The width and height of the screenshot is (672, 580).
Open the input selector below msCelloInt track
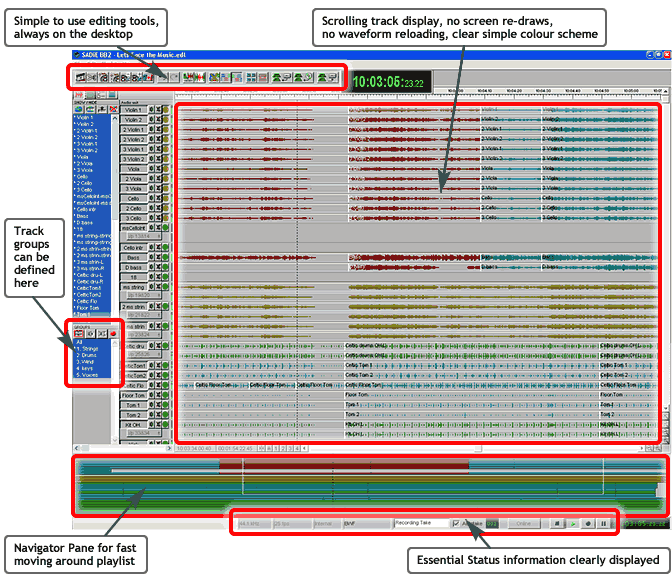(x=144, y=236)
